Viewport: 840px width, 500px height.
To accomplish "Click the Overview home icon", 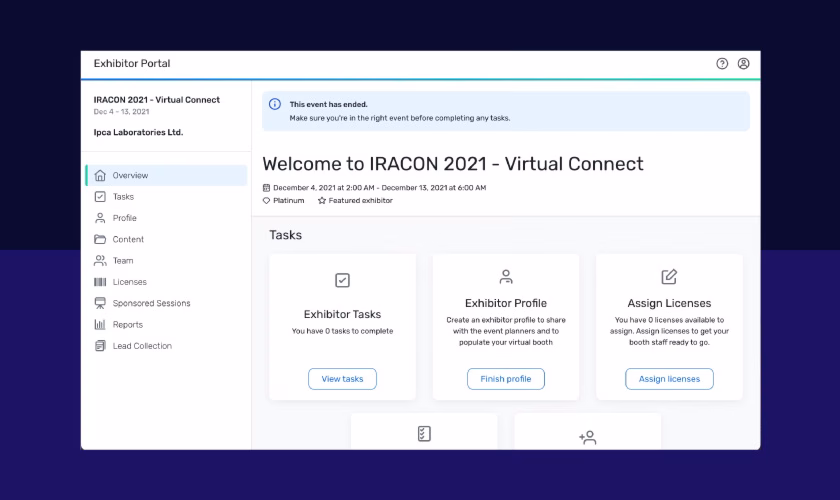I will pyautogui.click(x=100, y=175).
